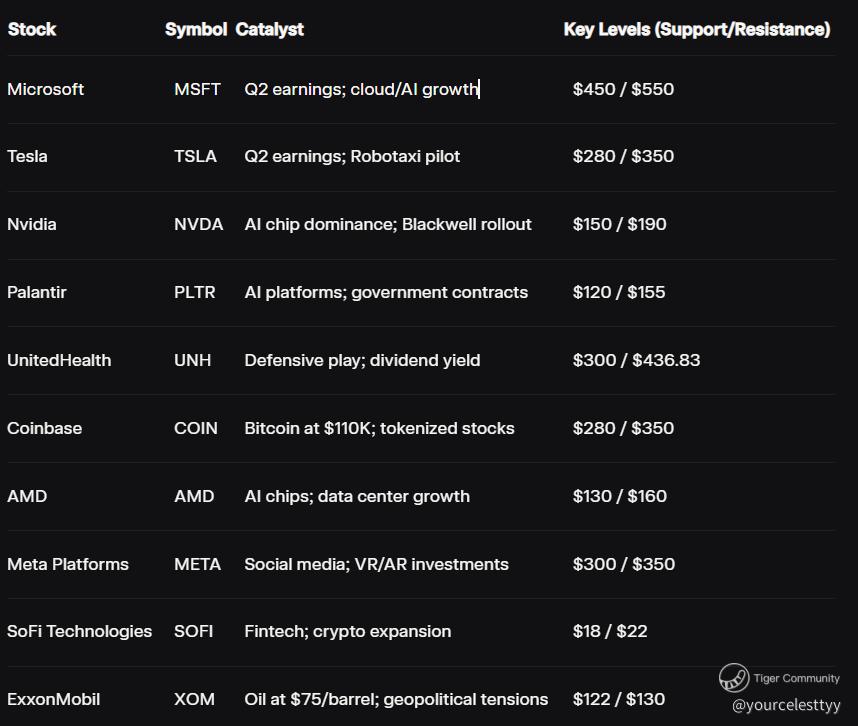Viewport: 858px width, 726px height.
Task: Click Nvidia's $150 / $190 key levels
Action: pyautogui.click(x=619, y=224)
